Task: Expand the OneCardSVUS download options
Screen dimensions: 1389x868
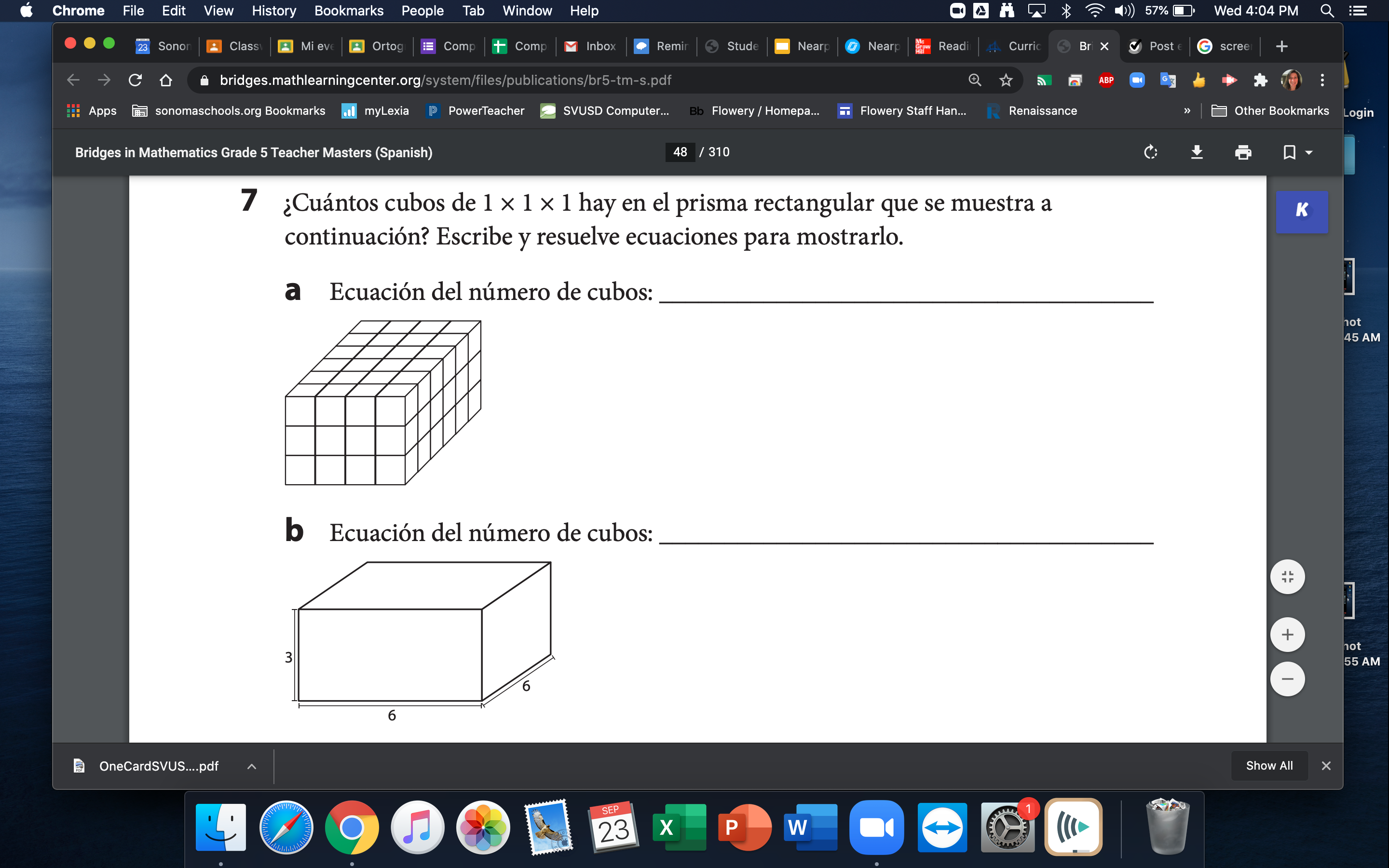Action: [251, 766]
